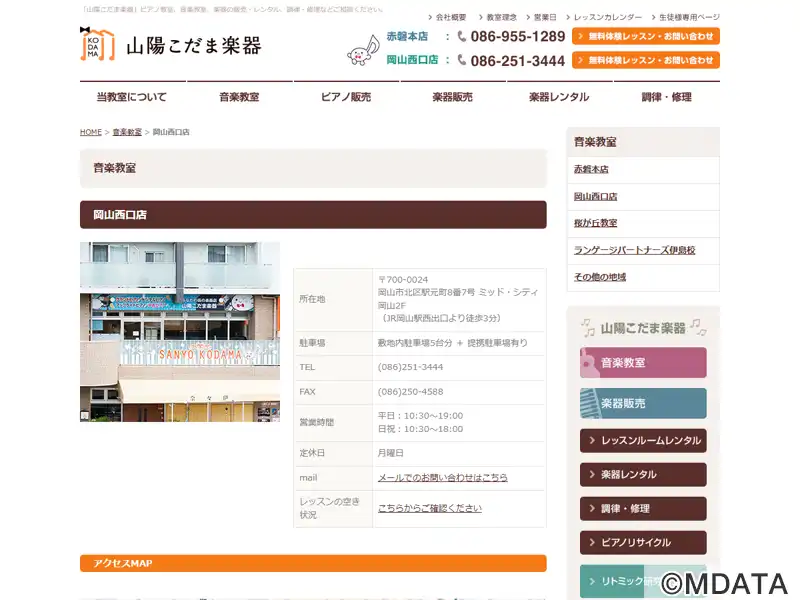The height and width of the screenshot is (600, 800).
Task: Click chevron on ピアノリサイクル button
Action: tap(592, 542)
